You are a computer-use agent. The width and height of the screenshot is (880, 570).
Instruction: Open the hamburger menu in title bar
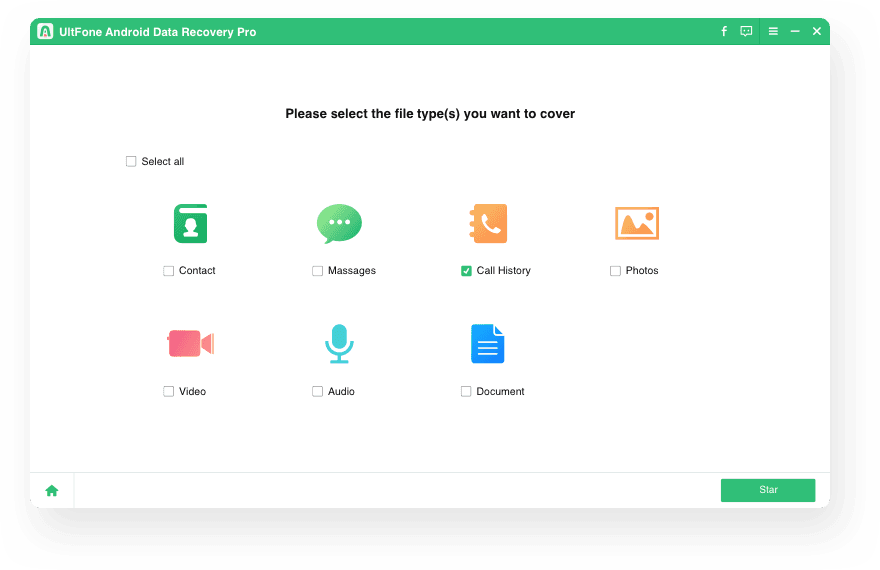coord(773,32)
